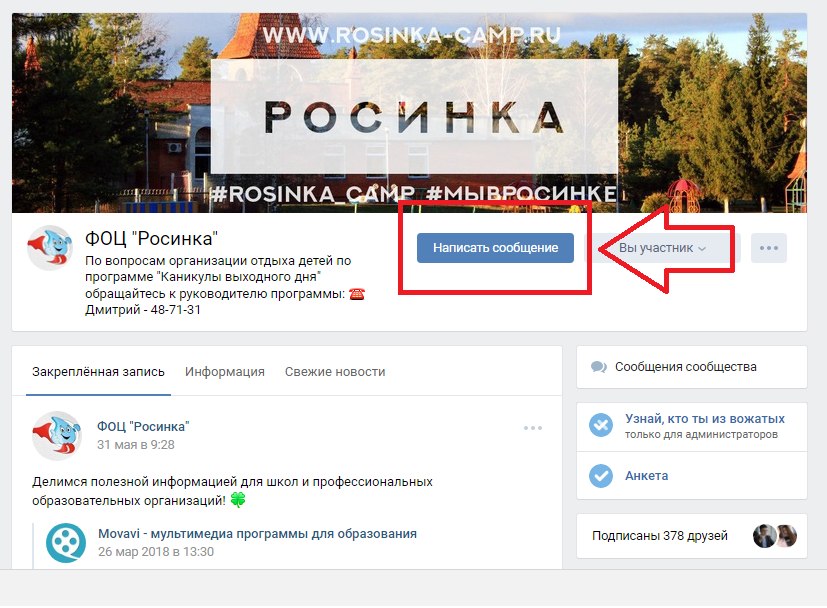The height and width of the screenshot is (608, 827).
Task: Click the Rosinka community avatar in the header
Action: coord(50,247)
